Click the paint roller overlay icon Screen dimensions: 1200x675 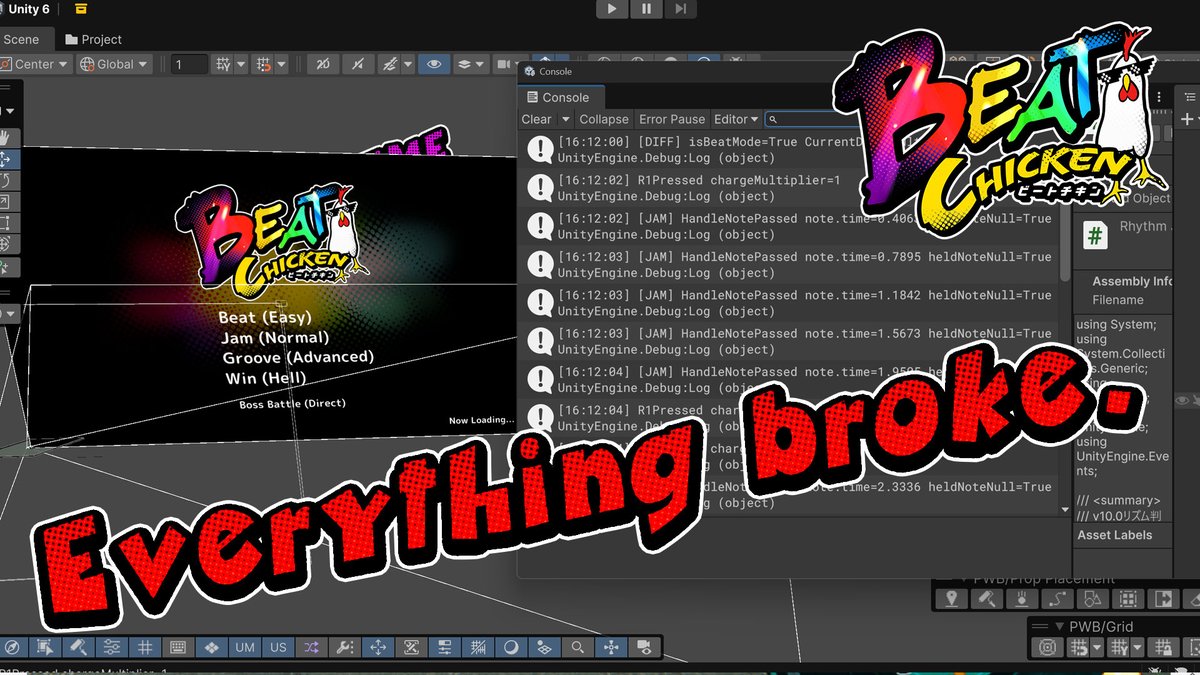click(78, 647)
